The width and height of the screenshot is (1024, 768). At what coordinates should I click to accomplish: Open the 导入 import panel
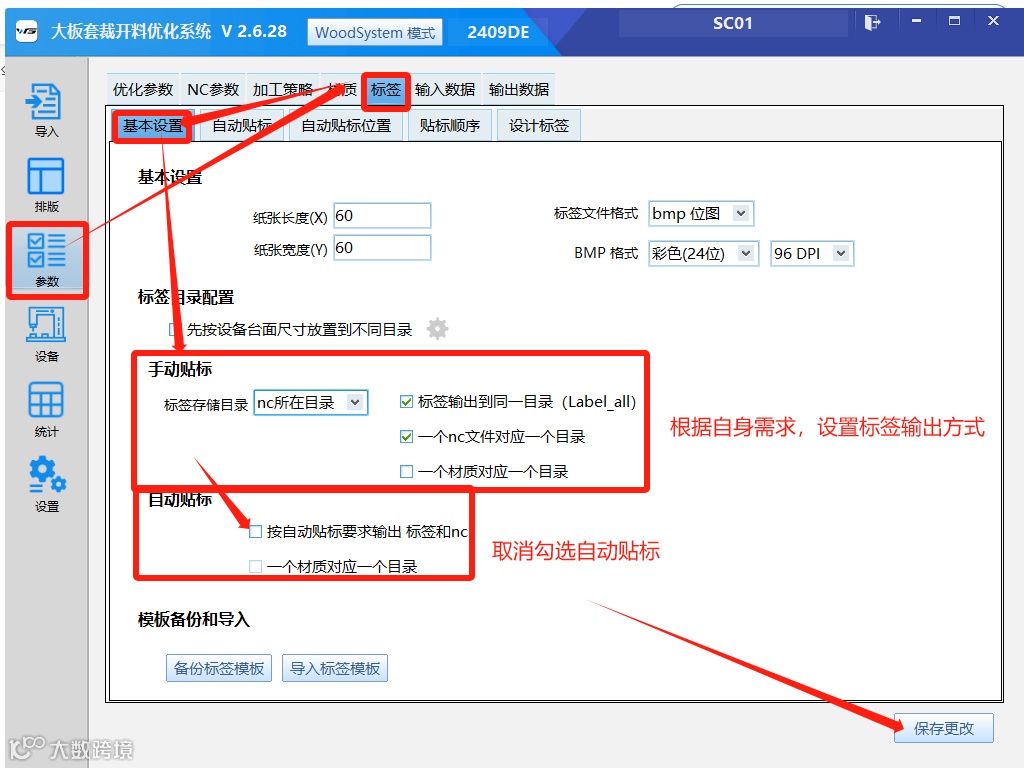pos(45,110)
